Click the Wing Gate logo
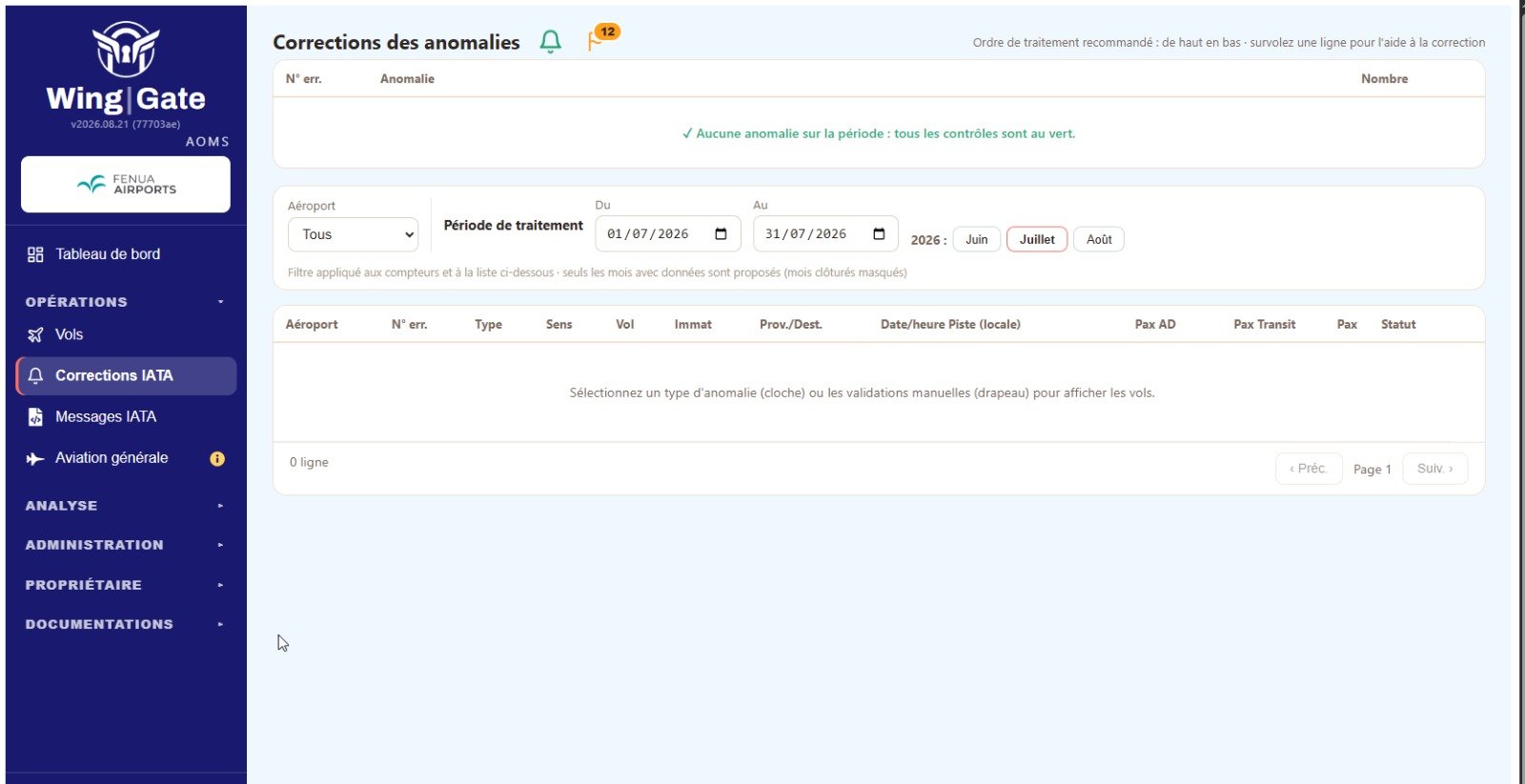Image resolution: width=1525 pixels, height=784 pixels. (126, 68)
